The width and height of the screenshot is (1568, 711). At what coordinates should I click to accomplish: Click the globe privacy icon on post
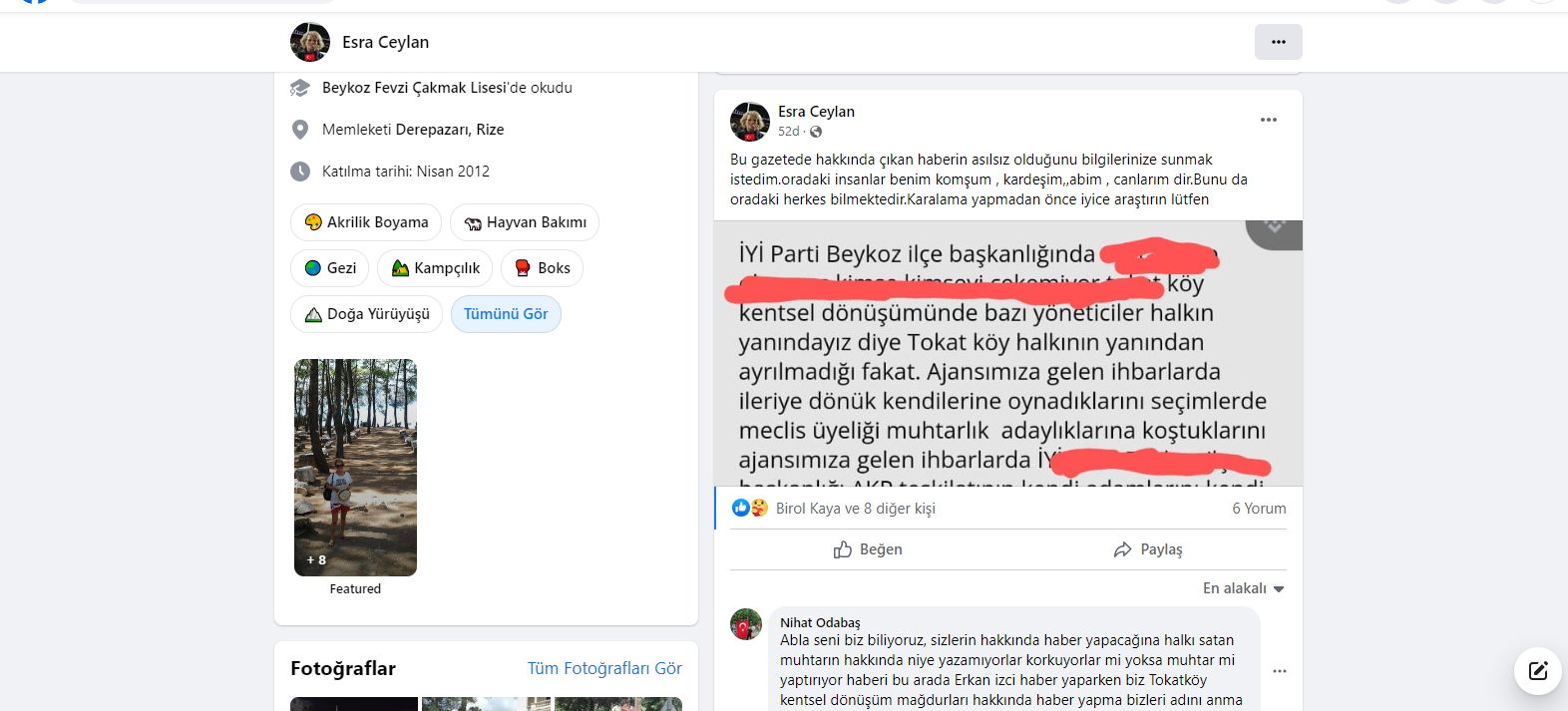click(816, 132)
